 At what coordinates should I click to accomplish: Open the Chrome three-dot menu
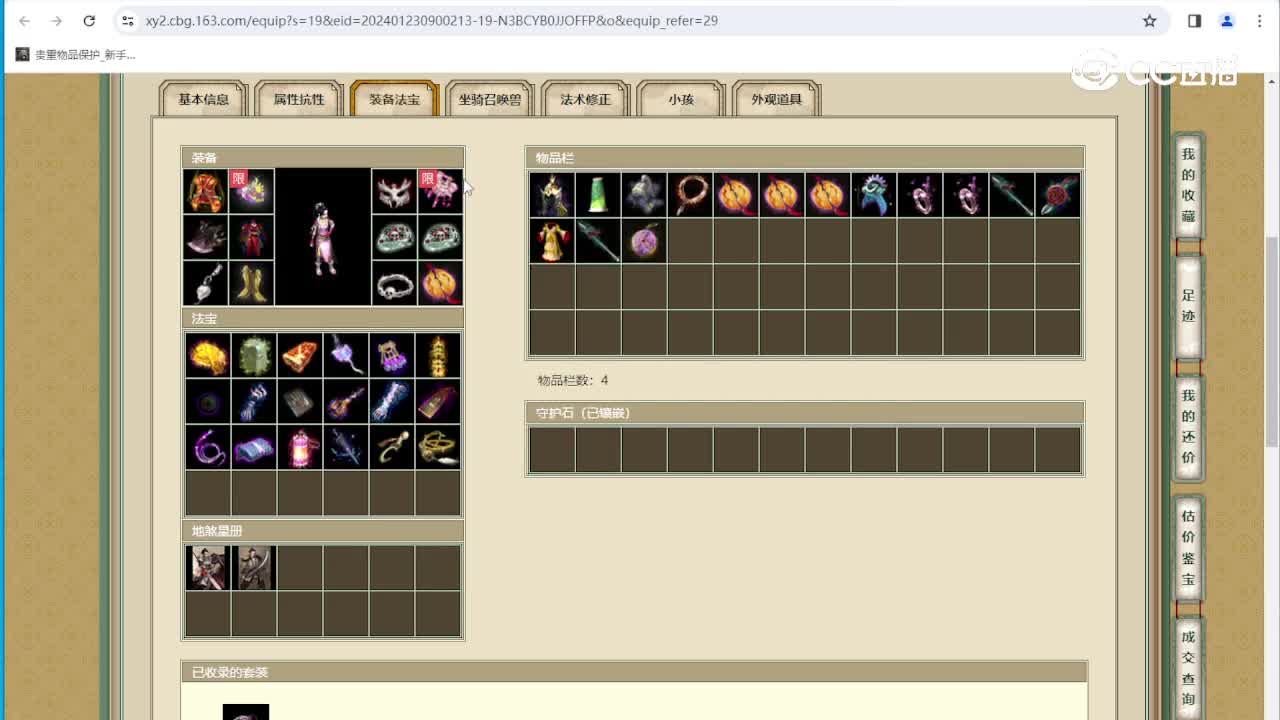pyautogui.click(x=1259, y=20)
